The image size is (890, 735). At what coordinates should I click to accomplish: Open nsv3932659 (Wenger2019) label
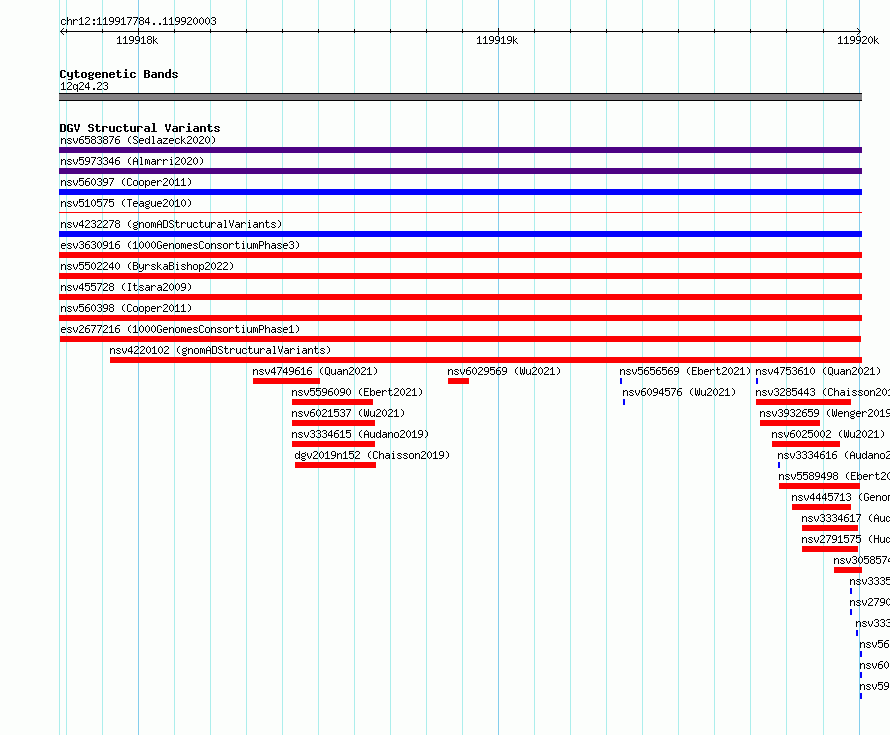point(825,413)
